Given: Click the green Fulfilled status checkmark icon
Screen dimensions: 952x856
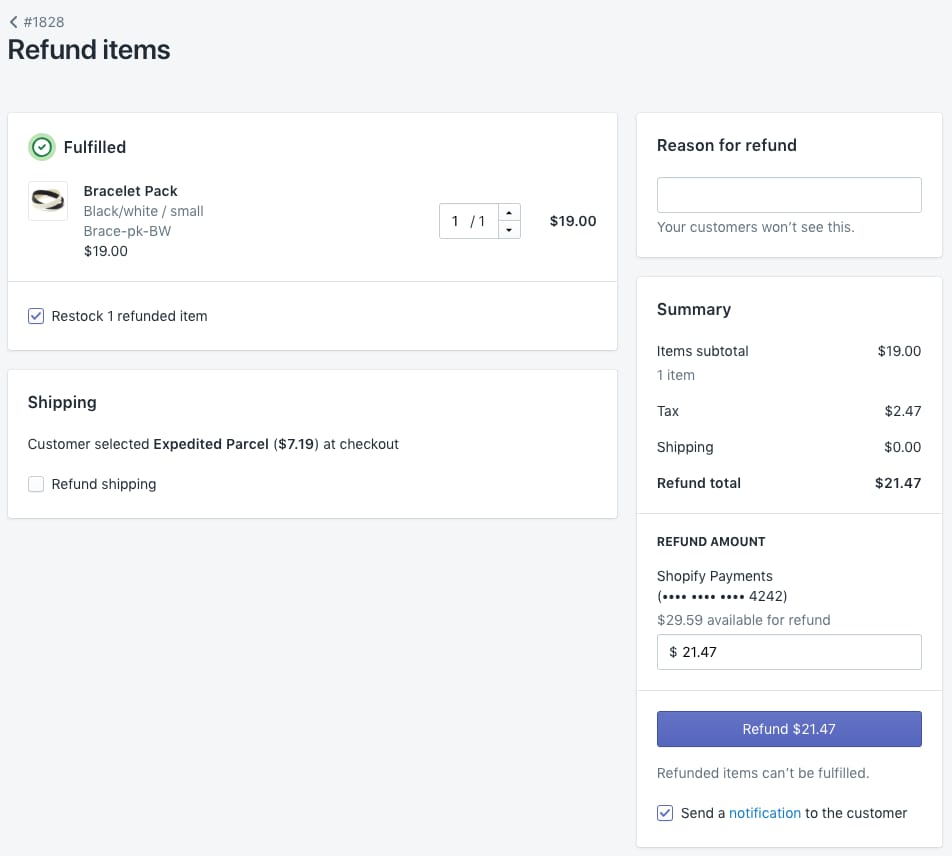Looking at the screenshot, I should [x=42, y=147].
